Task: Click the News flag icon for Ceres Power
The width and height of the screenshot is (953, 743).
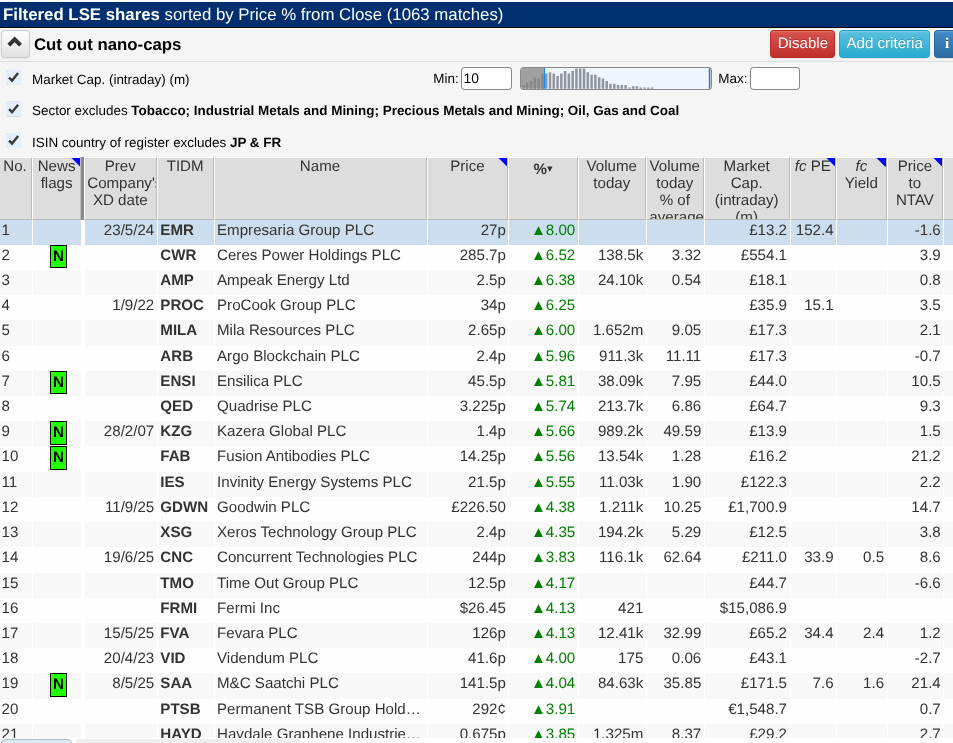Action: coord(58,256)
